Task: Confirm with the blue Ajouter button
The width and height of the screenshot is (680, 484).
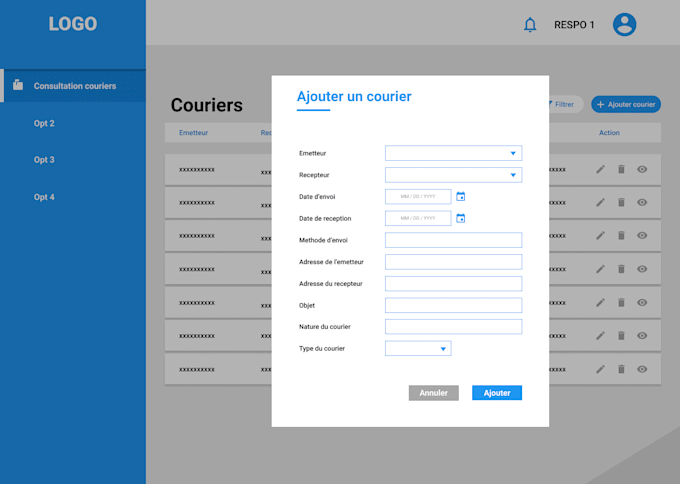Action: (497, 393)
